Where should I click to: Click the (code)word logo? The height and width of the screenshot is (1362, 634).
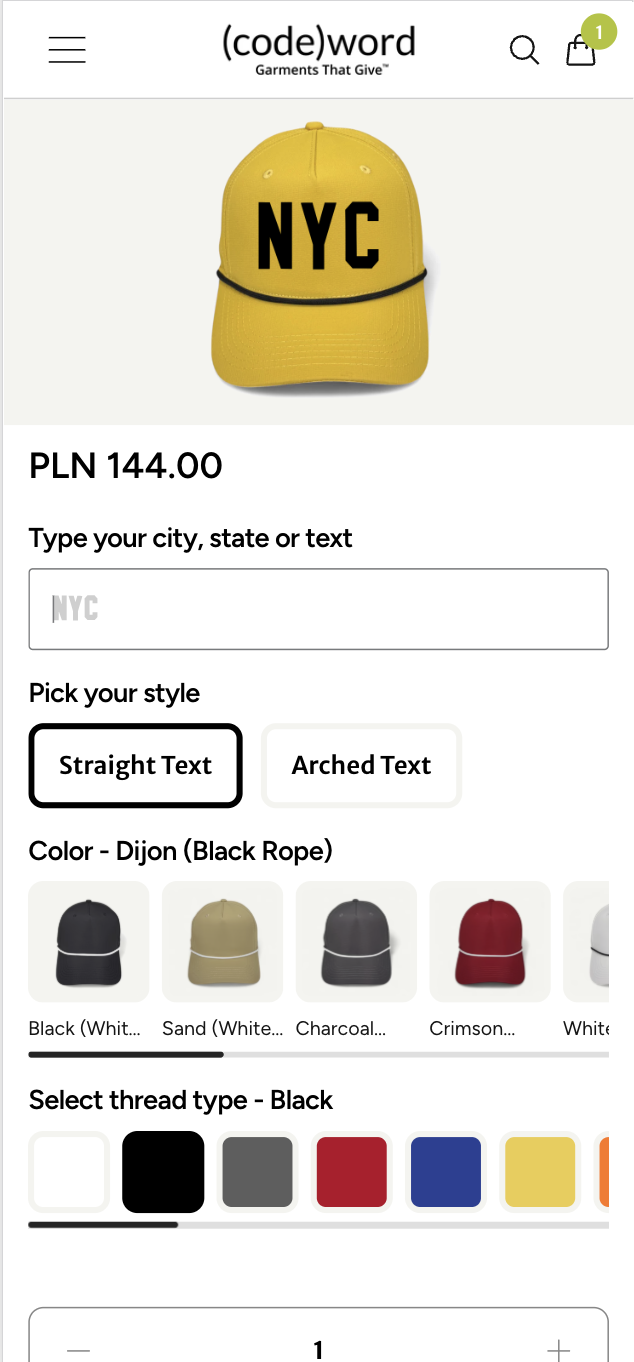coord(317,48)
